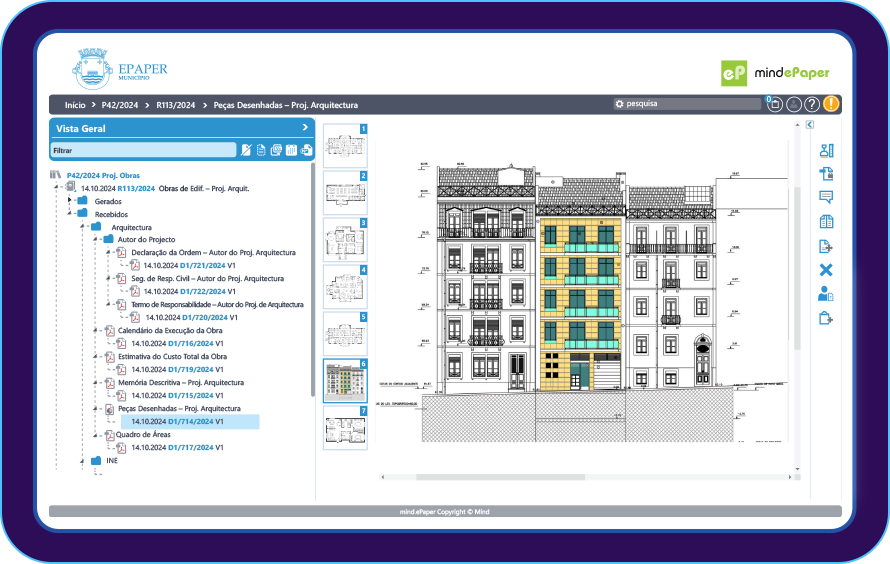Image resolution: width=890 pixels, height=564 pixels.
Task: Click the pencil edit icon beside Filtrar
Action: pyautogui.click(x=245, y=150)
